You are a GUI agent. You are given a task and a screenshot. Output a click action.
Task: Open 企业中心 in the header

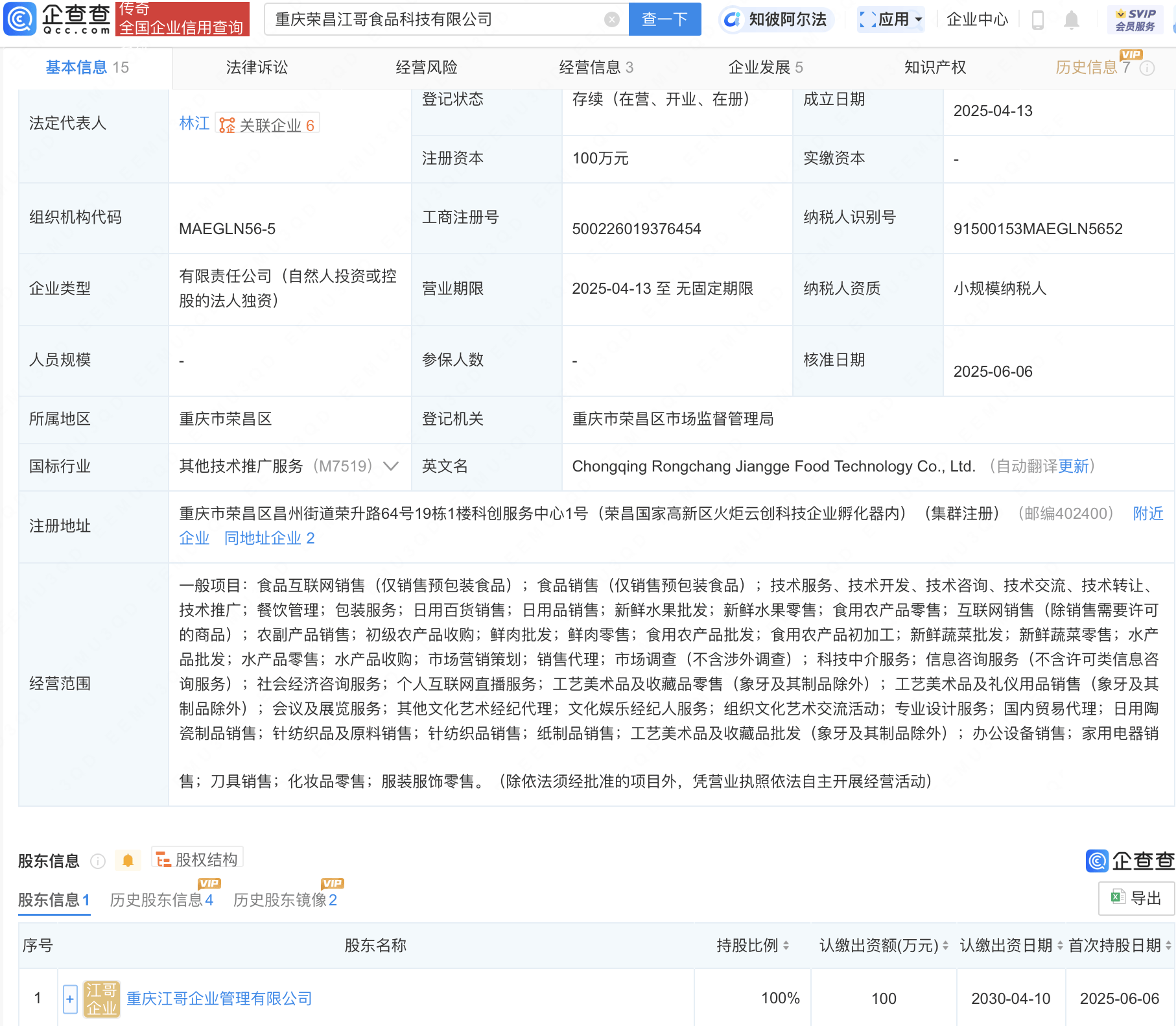click(977, 19)
